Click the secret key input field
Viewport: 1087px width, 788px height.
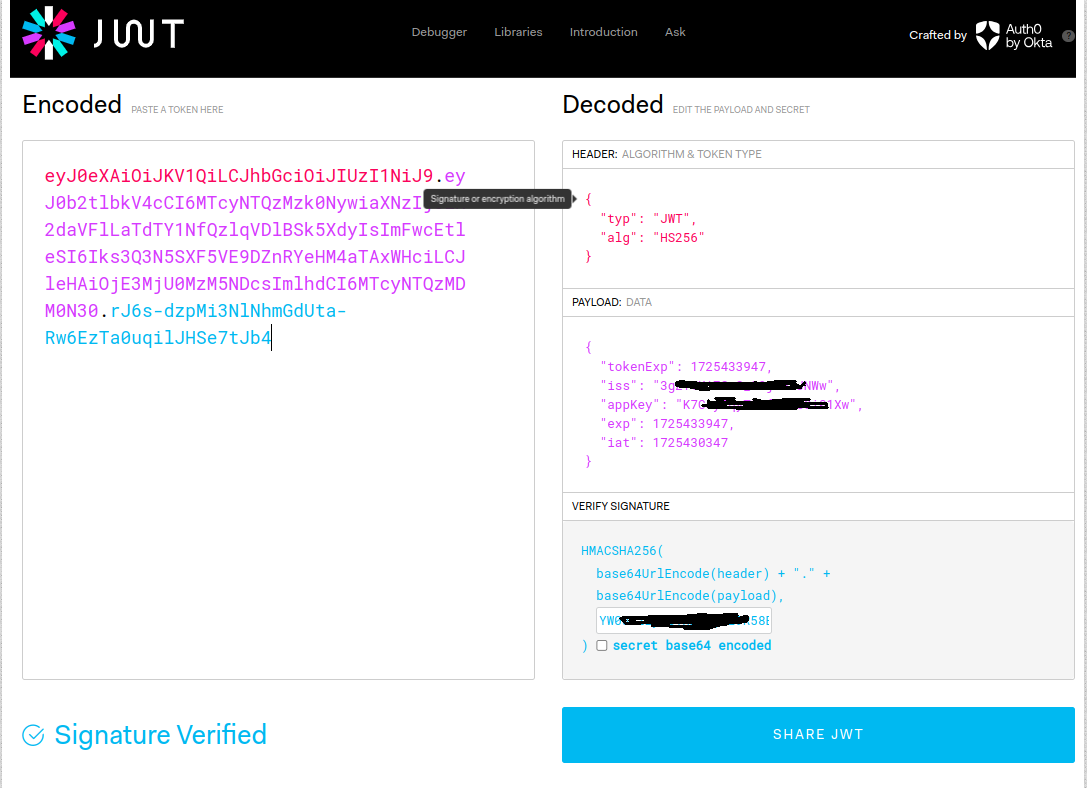pos(684,620)
